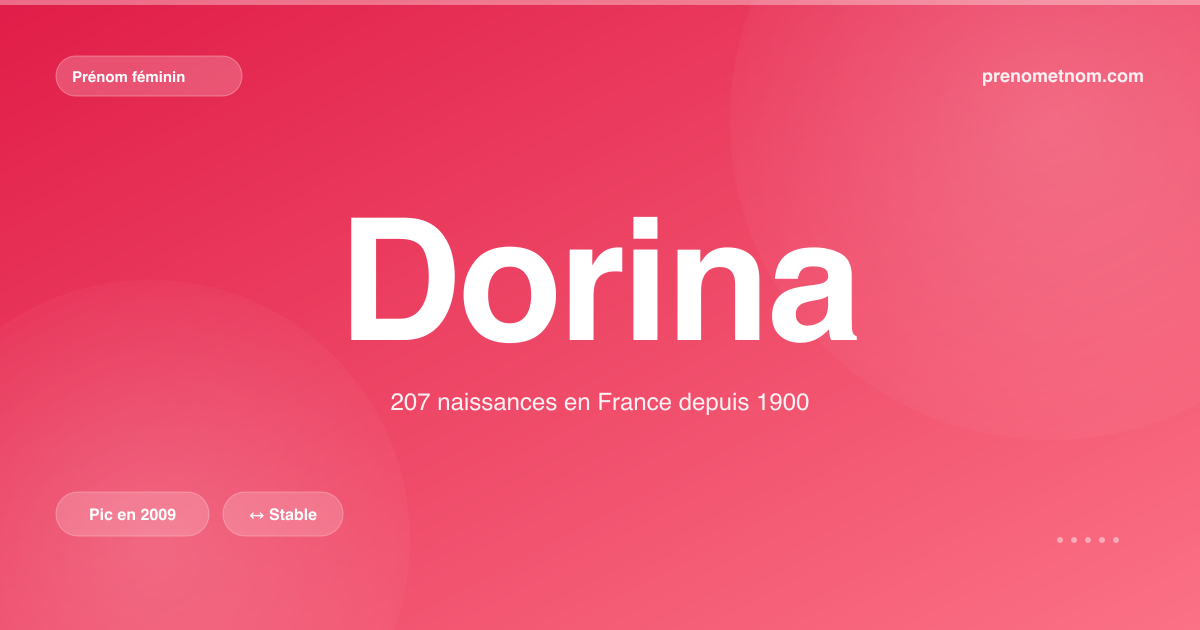This screenshot has height=630, width=1200.
Task: Click "207 naissances en France depuis 1900" text
Action: tap(600, 403)
